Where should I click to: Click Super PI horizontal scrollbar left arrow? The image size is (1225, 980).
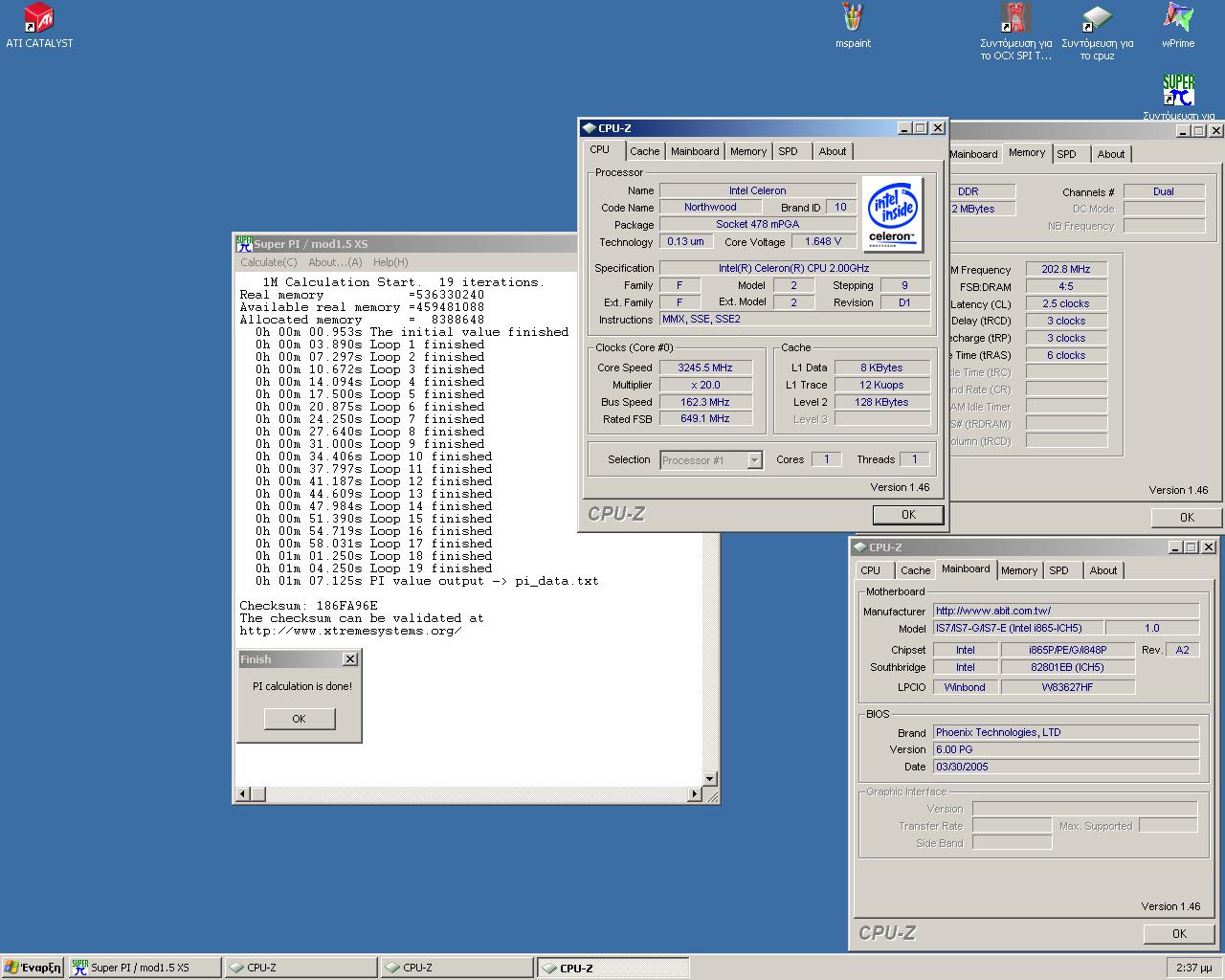(x=243, y=793)
